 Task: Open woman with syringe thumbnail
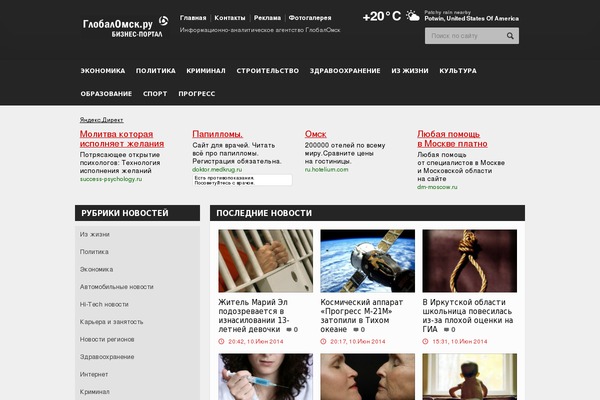[x=266, y=377]
